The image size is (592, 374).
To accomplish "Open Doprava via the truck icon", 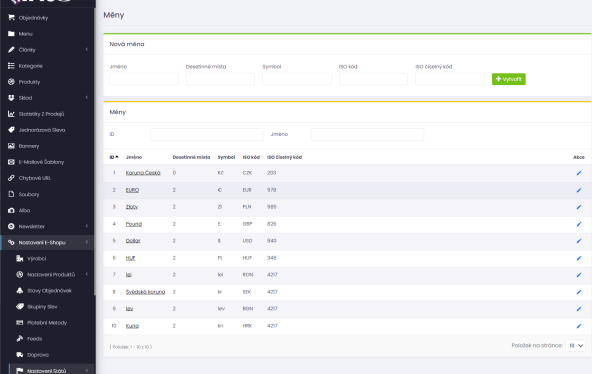I will coord(20,354).
